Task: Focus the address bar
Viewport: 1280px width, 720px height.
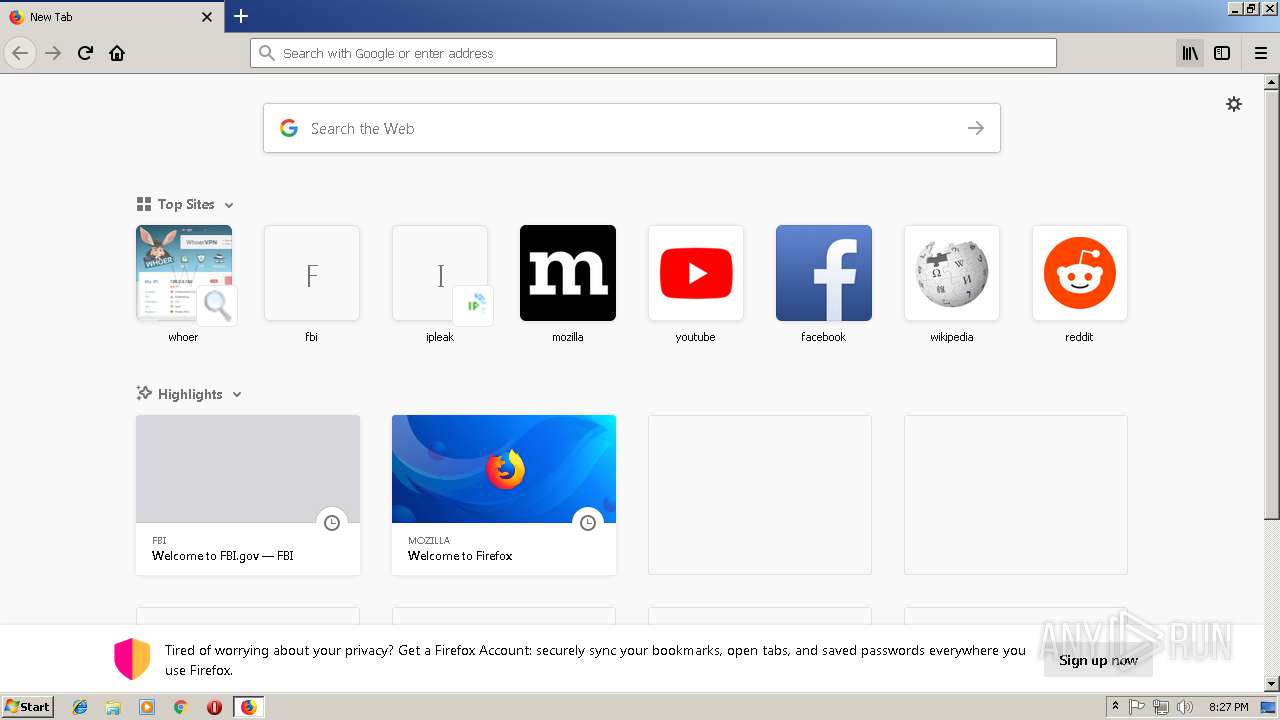Action: point(653,53)
